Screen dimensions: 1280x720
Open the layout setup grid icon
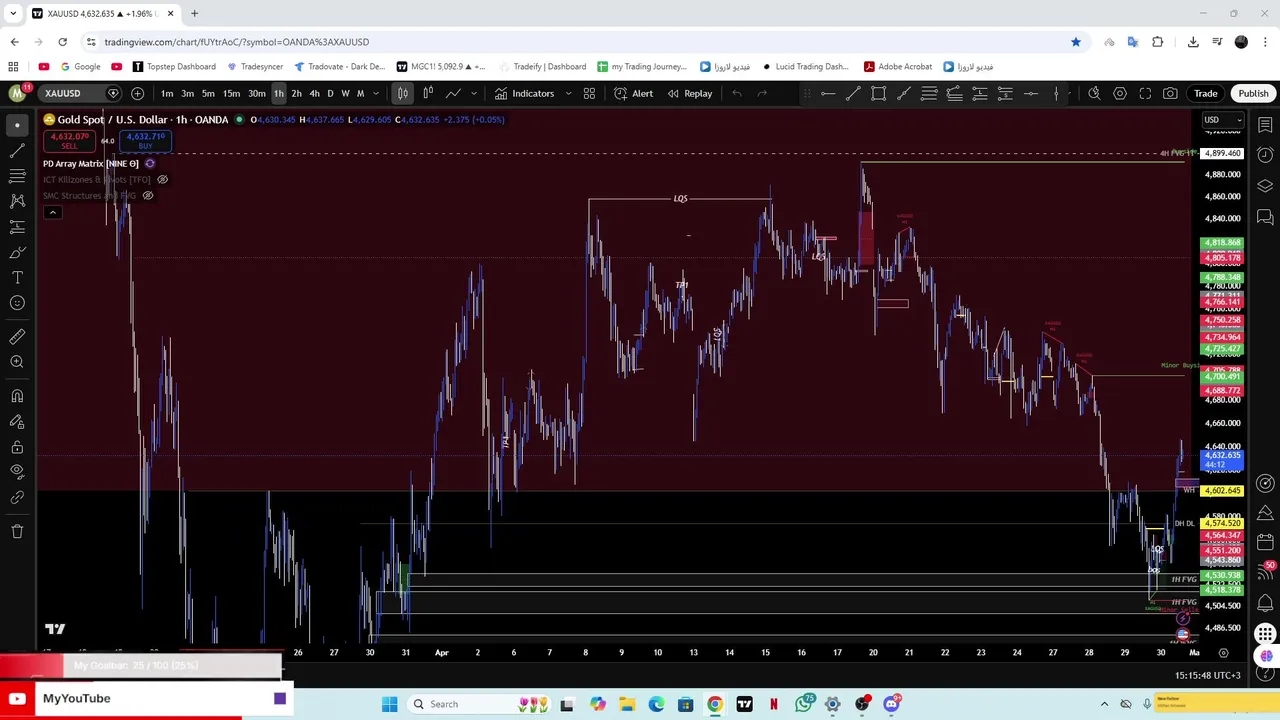click(x=589, y=93)
